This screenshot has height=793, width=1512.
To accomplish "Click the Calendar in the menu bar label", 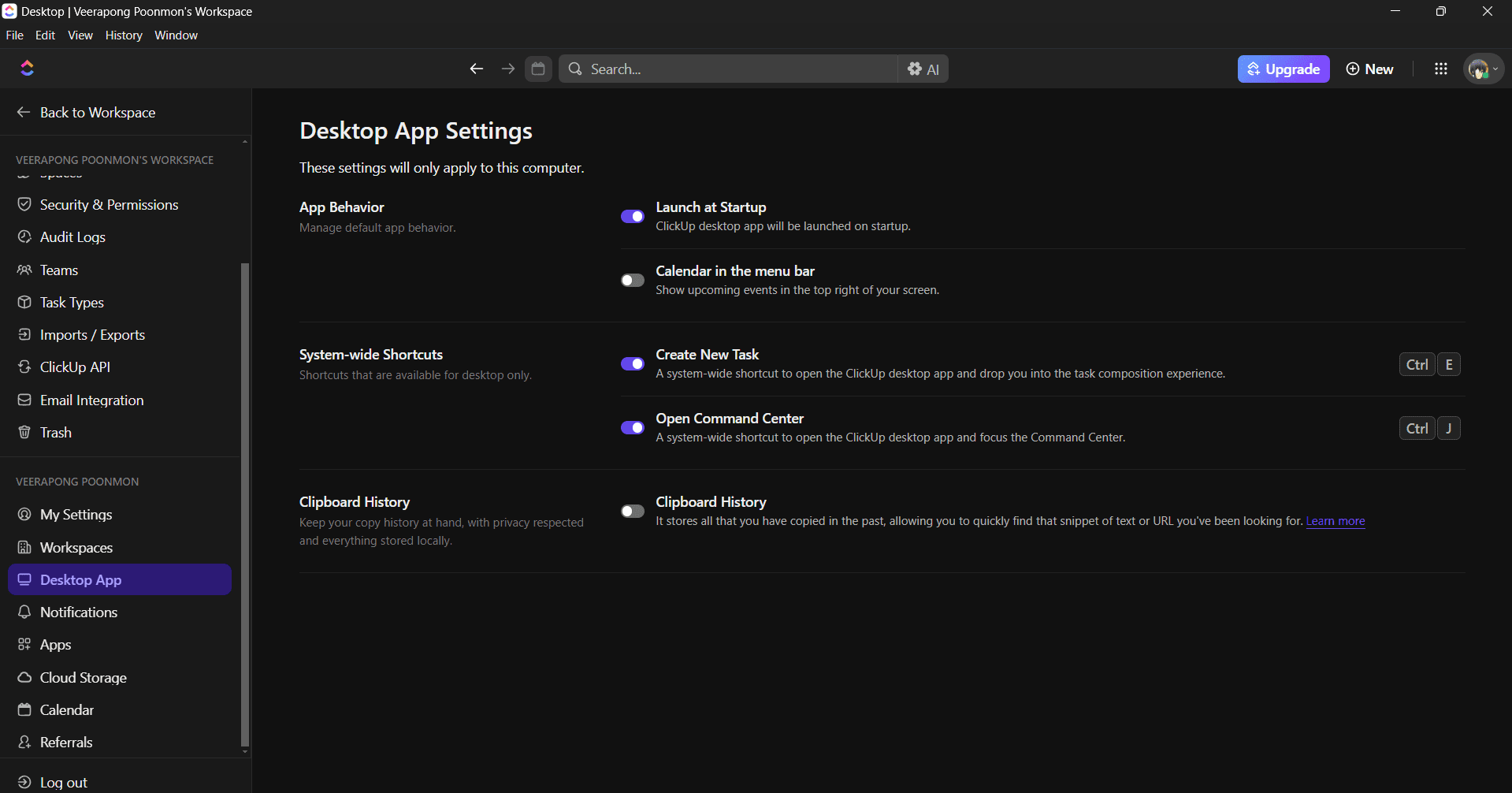I will coord(735,271).
